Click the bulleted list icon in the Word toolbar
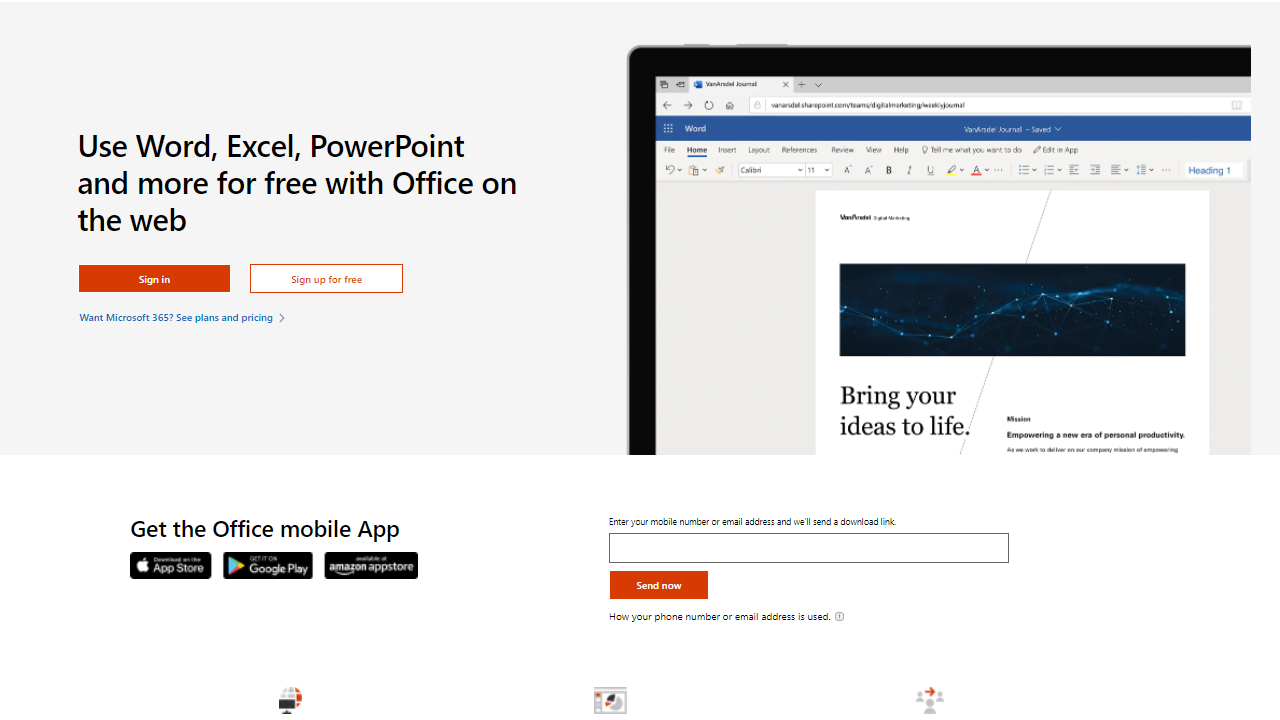 tap(1024, 170)
